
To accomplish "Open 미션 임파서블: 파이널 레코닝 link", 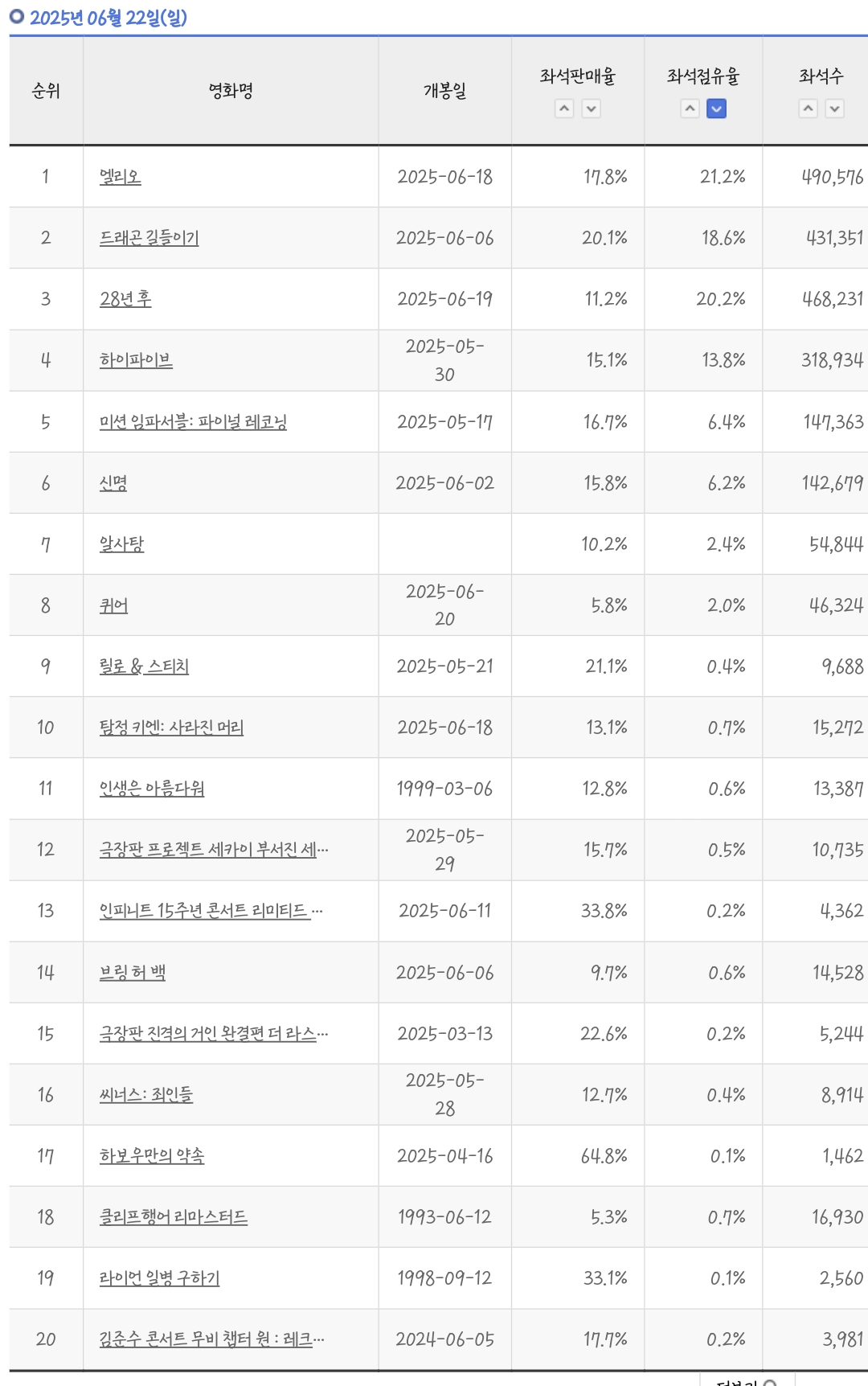I will (x=193, y=421).
